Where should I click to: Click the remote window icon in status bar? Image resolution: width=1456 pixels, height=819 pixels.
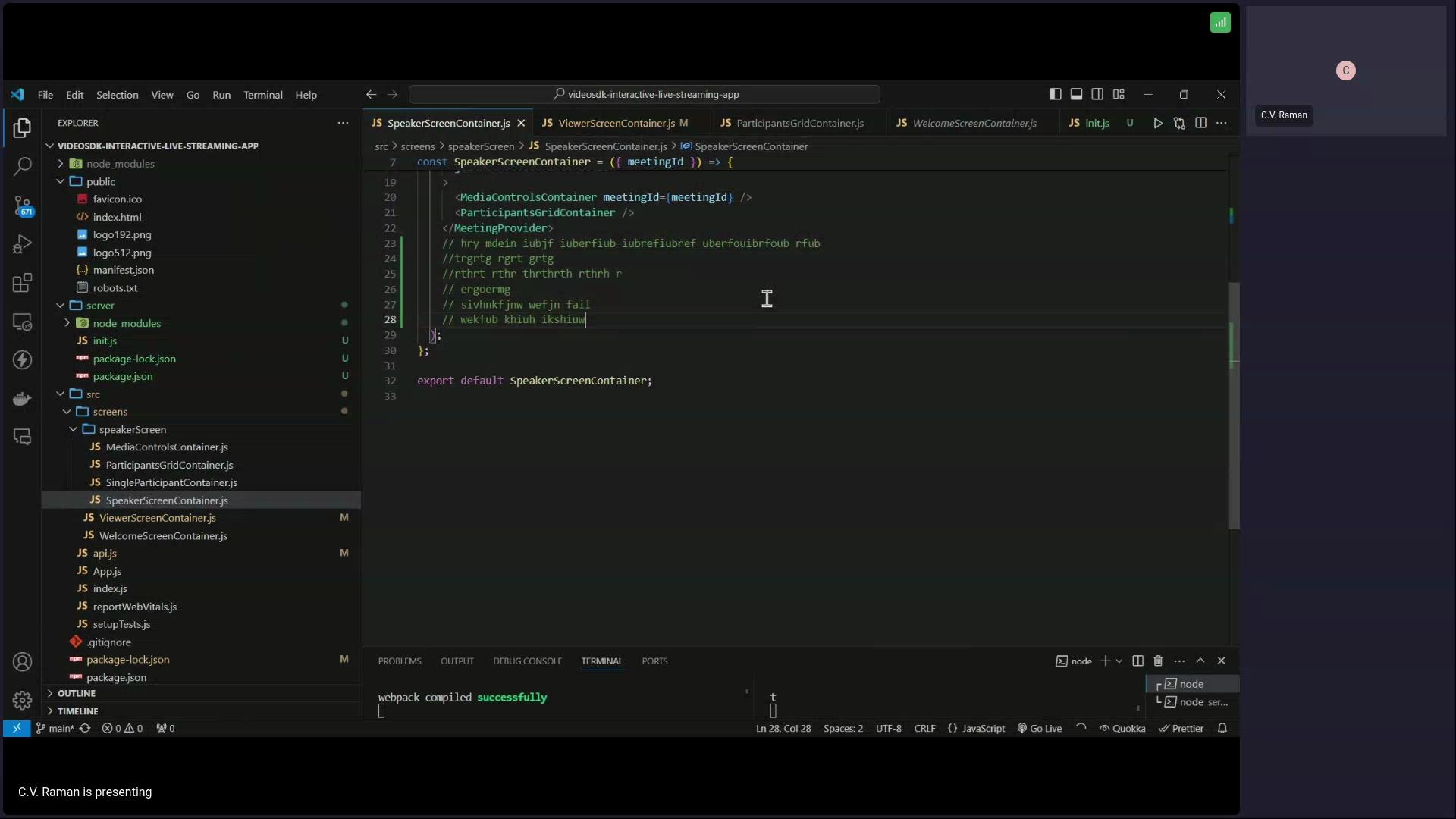pos(17,729)
